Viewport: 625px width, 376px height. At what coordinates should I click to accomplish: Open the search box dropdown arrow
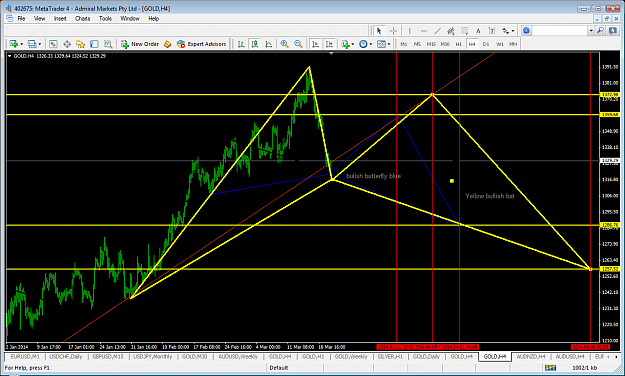click(591, 31)
